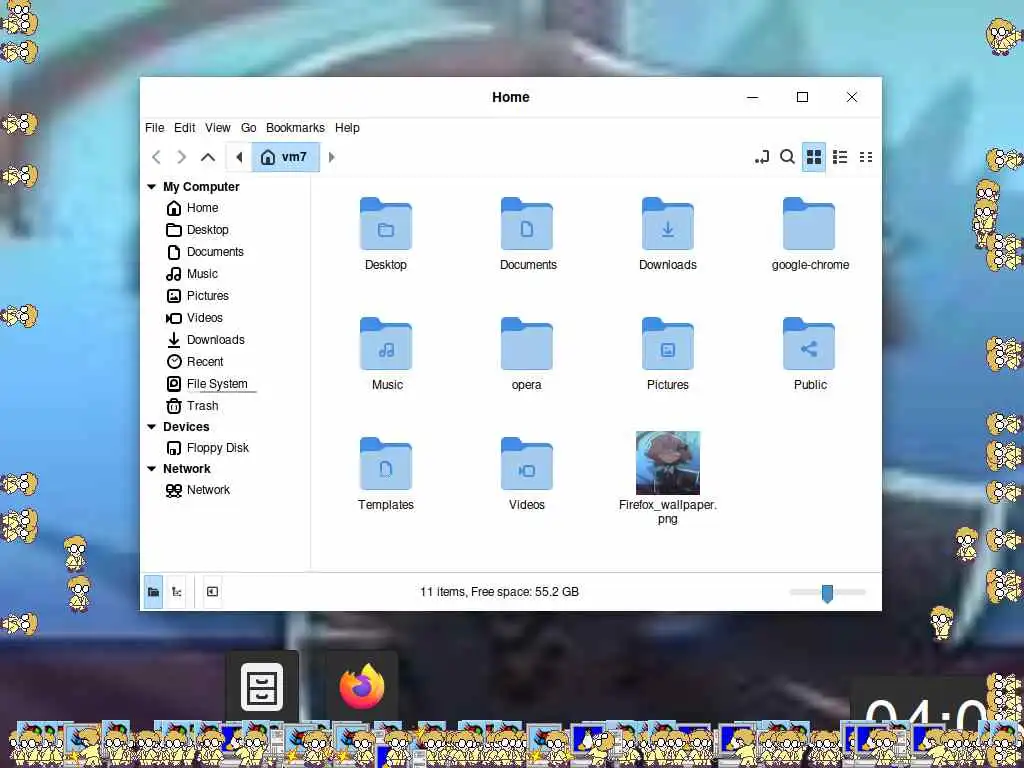
Task: Maximize the Home window
Action: coord(803,97)
